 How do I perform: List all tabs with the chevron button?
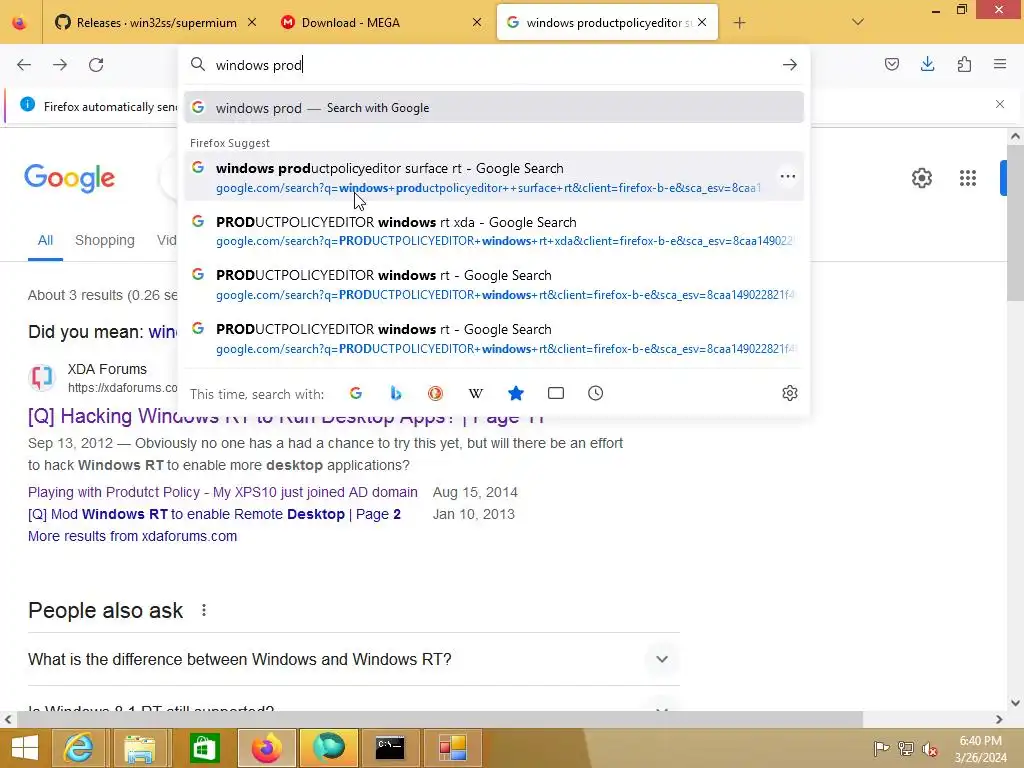(858, 22)
